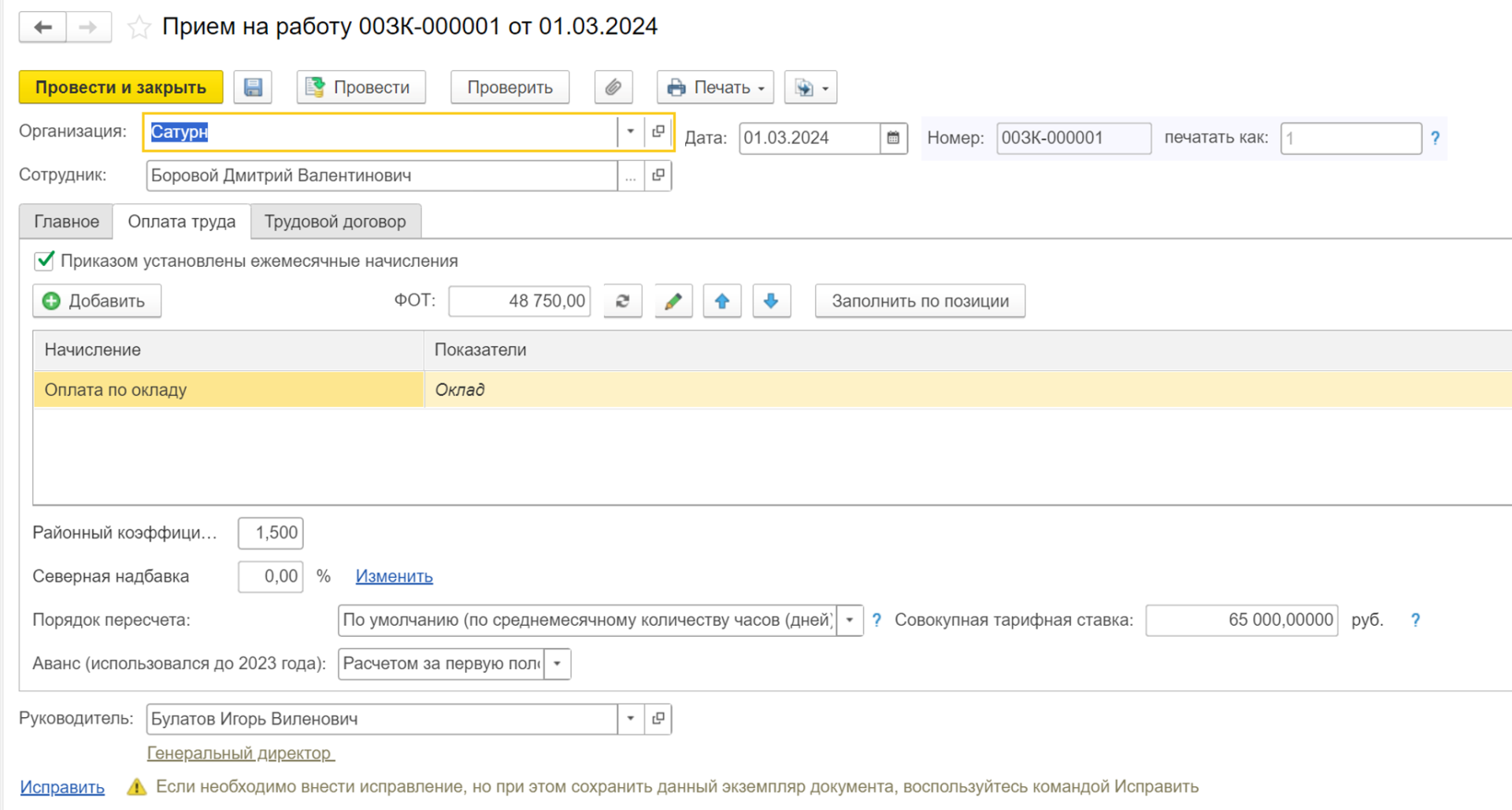Click the Руководитель field Булатов Игорь Виленович
The width and height of the screenshot is (1512, 810).
coord(382,719)
